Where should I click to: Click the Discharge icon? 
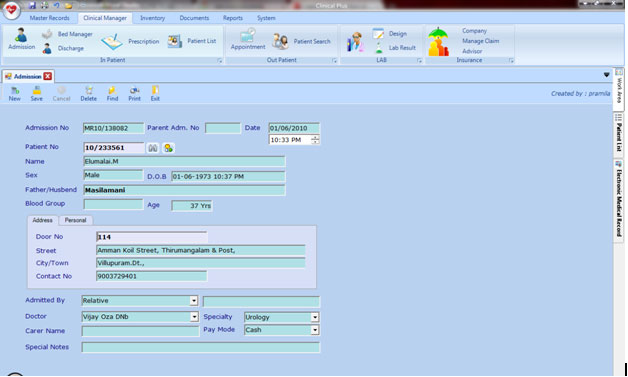click(63, 48)
